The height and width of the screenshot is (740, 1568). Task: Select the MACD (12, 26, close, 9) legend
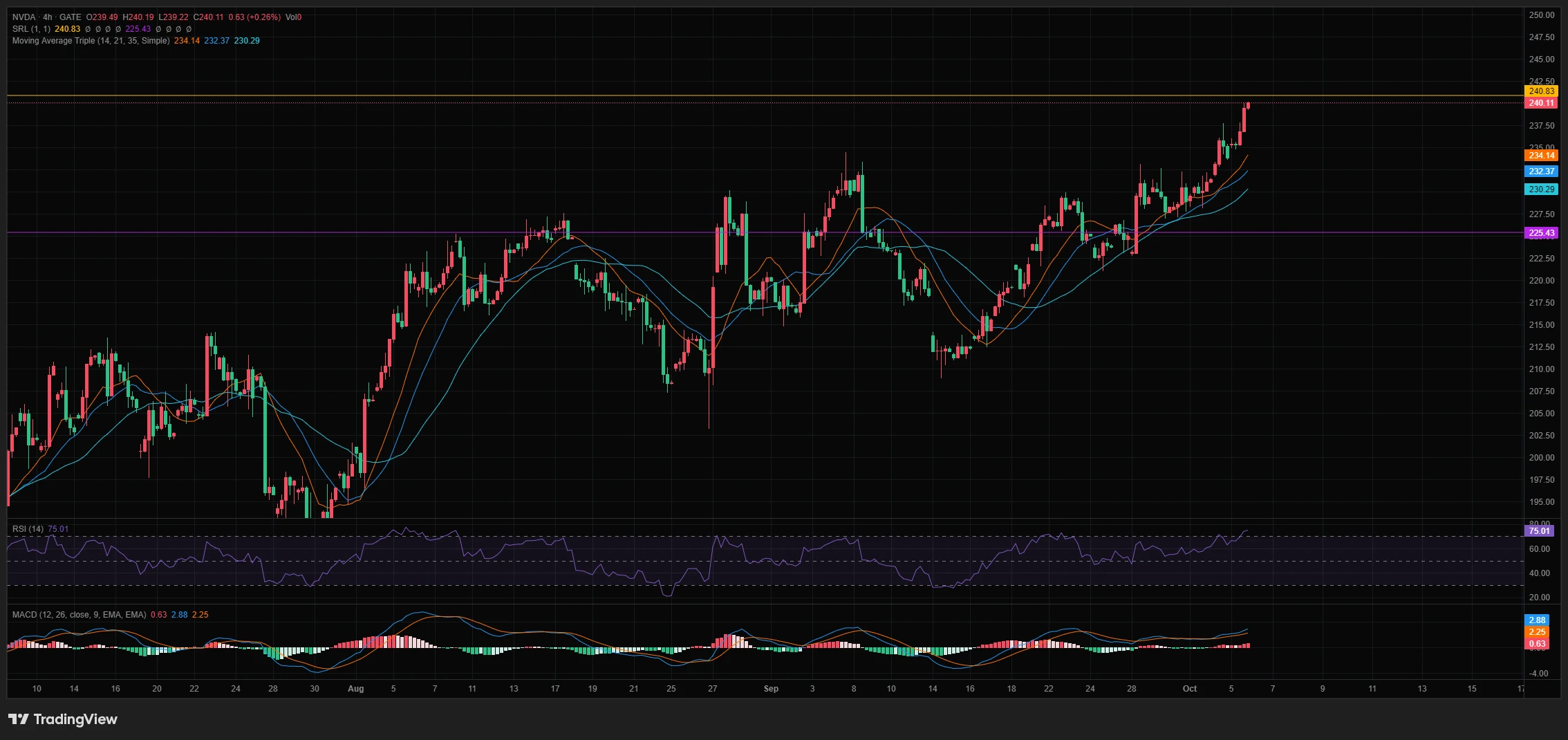(79, 615)
